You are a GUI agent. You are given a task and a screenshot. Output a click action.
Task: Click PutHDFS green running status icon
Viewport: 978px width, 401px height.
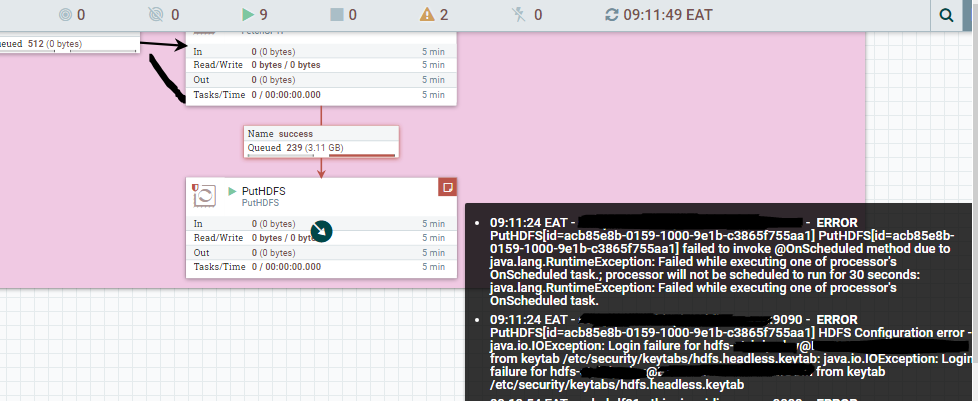(233, 191)
